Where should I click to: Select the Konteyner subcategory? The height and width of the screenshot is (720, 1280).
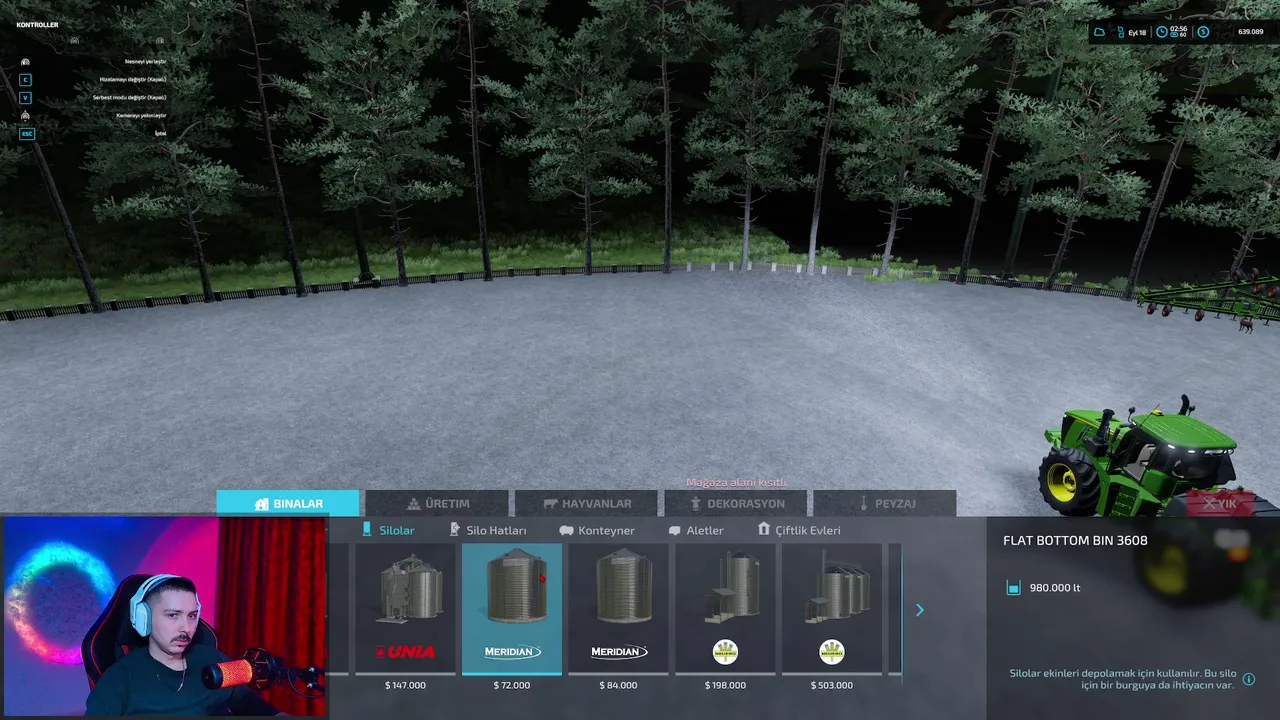point(597,530)
